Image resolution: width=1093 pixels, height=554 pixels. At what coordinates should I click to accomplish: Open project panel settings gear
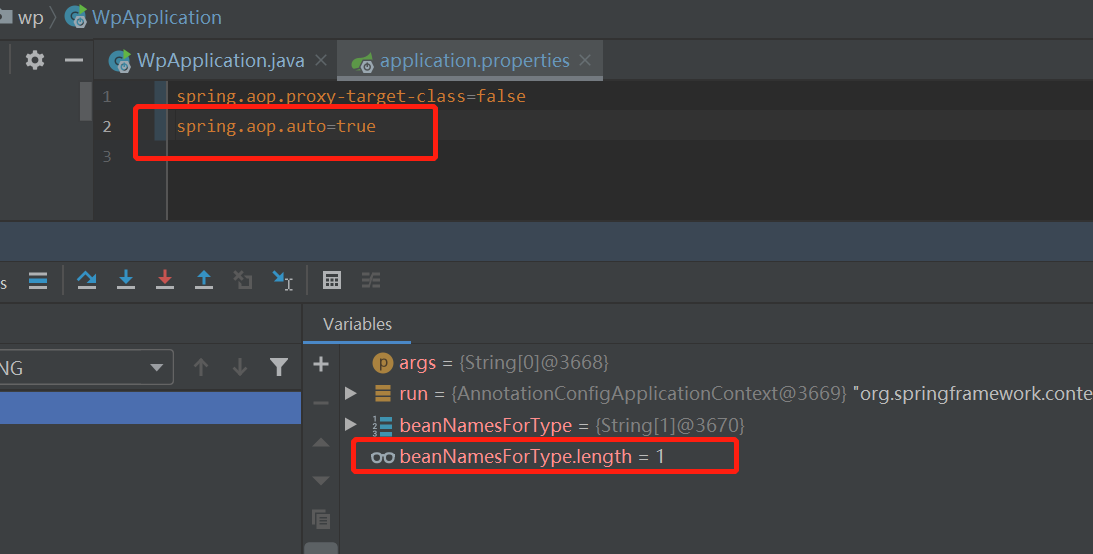35,60
